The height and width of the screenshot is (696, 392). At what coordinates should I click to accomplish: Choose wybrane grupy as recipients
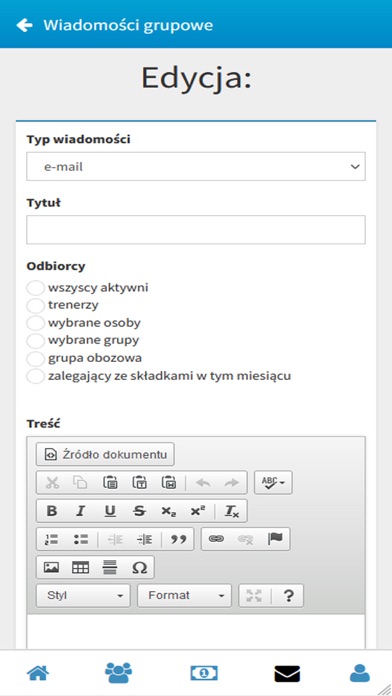[35, 340]
